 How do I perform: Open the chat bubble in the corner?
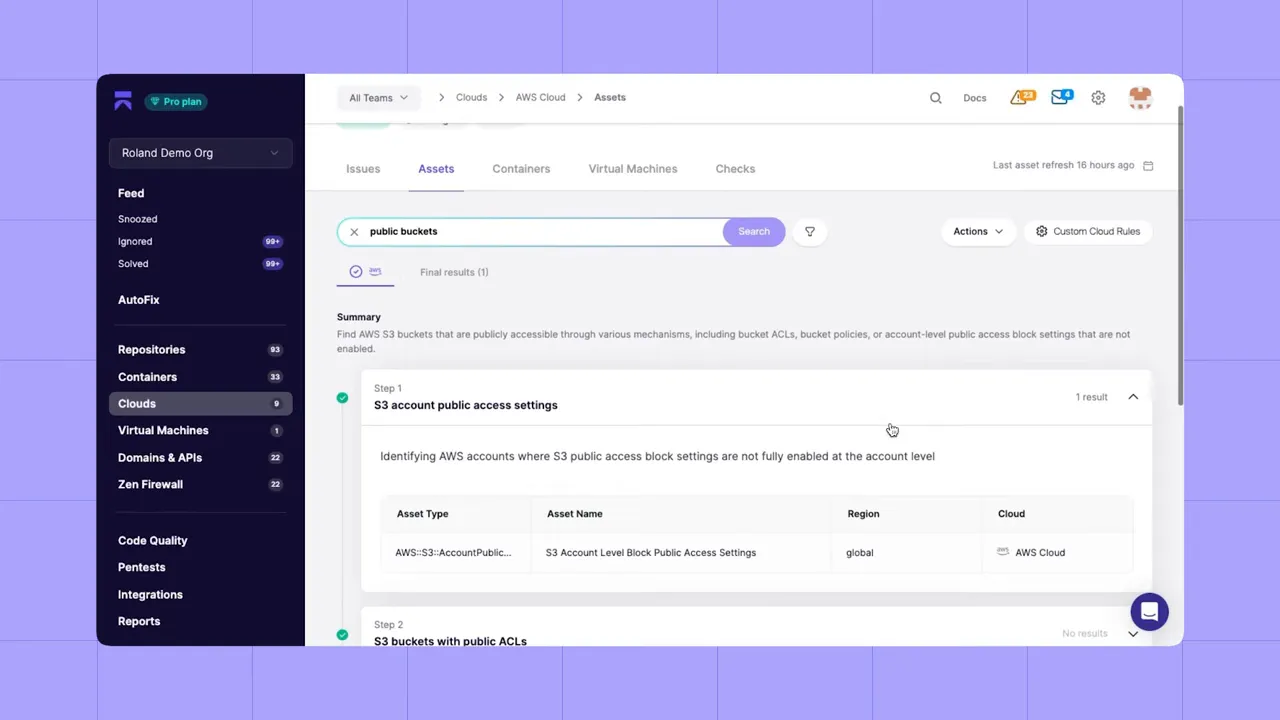tap(1149, 611)
